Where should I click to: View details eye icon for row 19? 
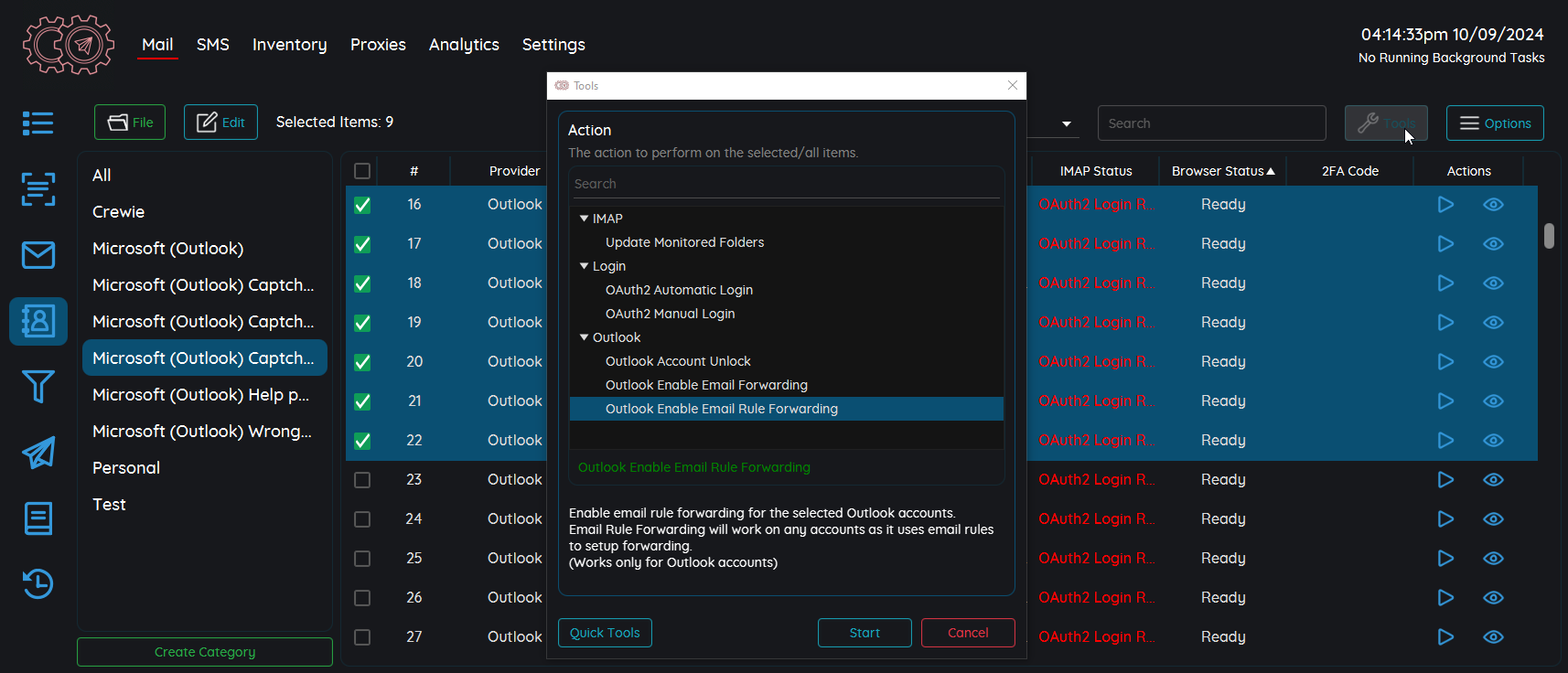[1493, 323]
